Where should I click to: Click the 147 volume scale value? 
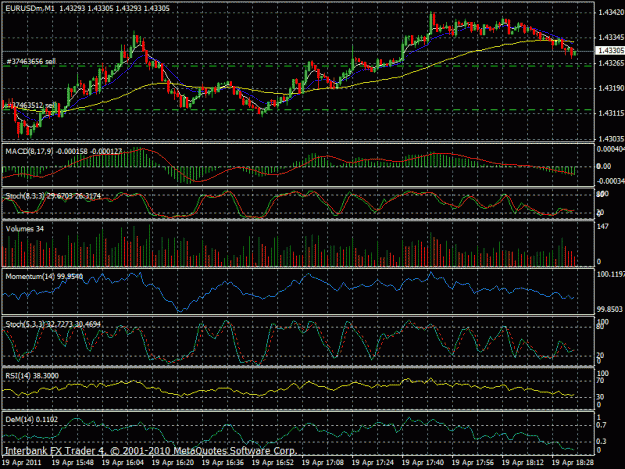coord(603,226)
